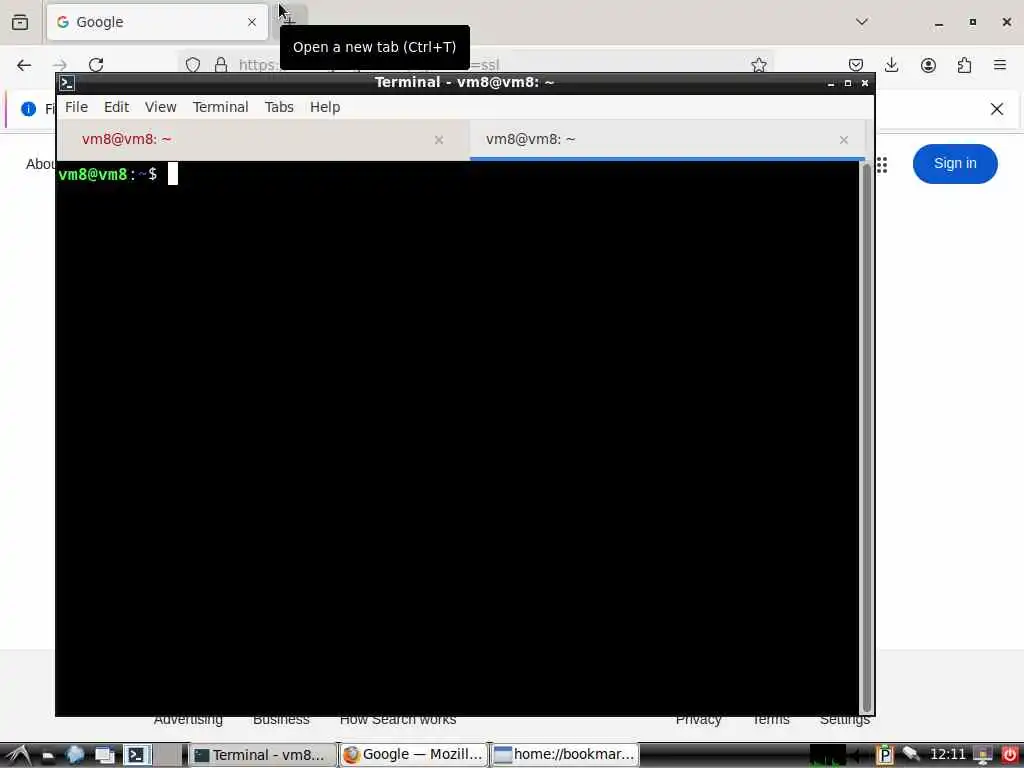Viewport: 1024px width, 768px height.
Task: Open the Terminal menu in menu bar
Action: [220, 107]
